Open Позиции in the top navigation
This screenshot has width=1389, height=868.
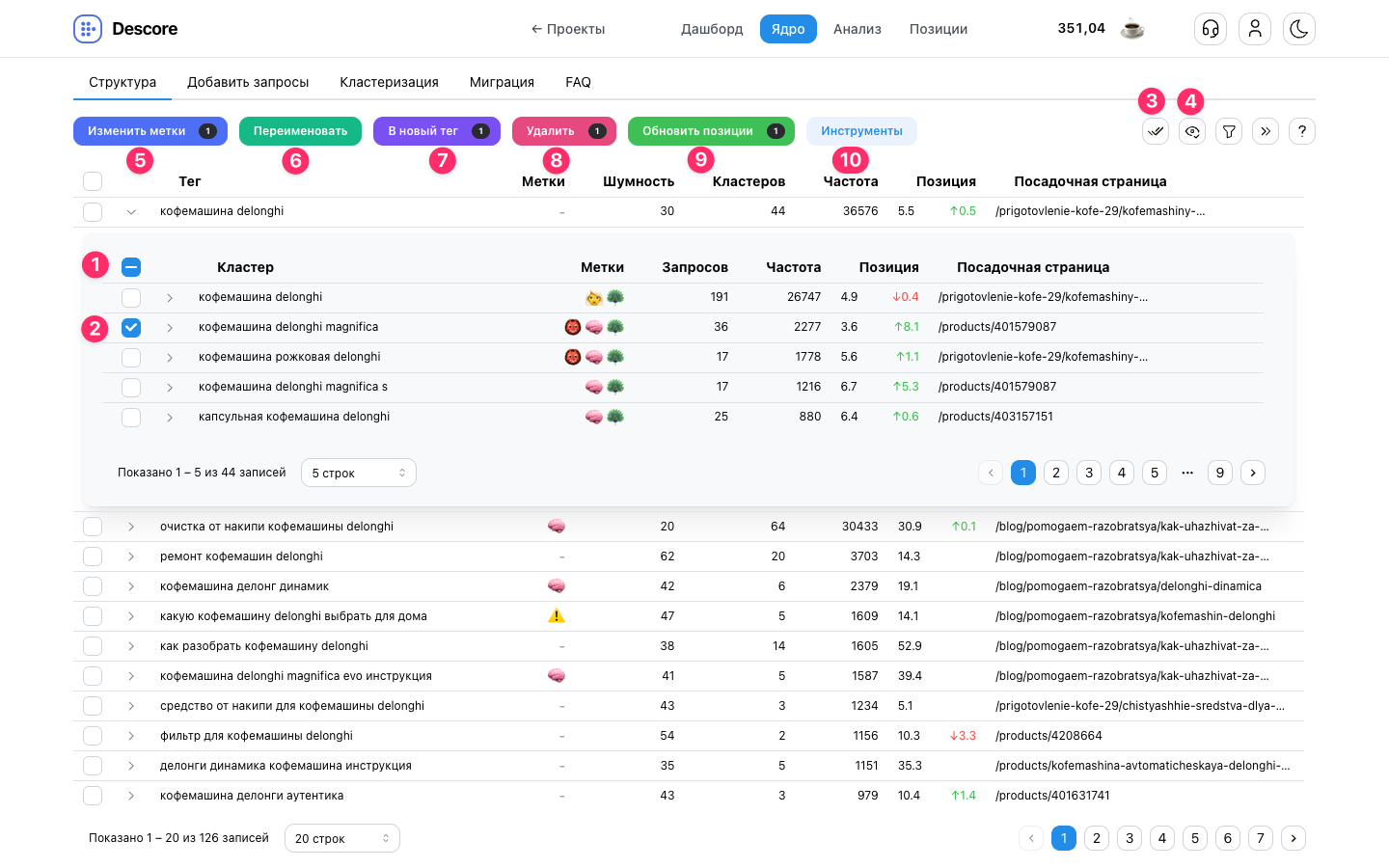pos(939,29)
